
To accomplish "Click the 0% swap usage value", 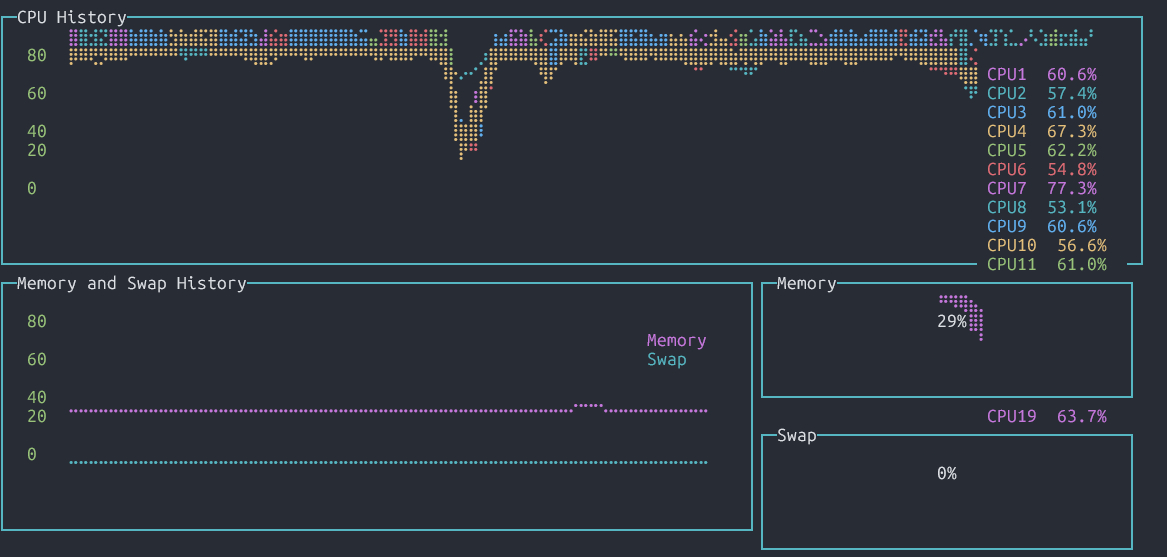I will [x=946, y=473].
